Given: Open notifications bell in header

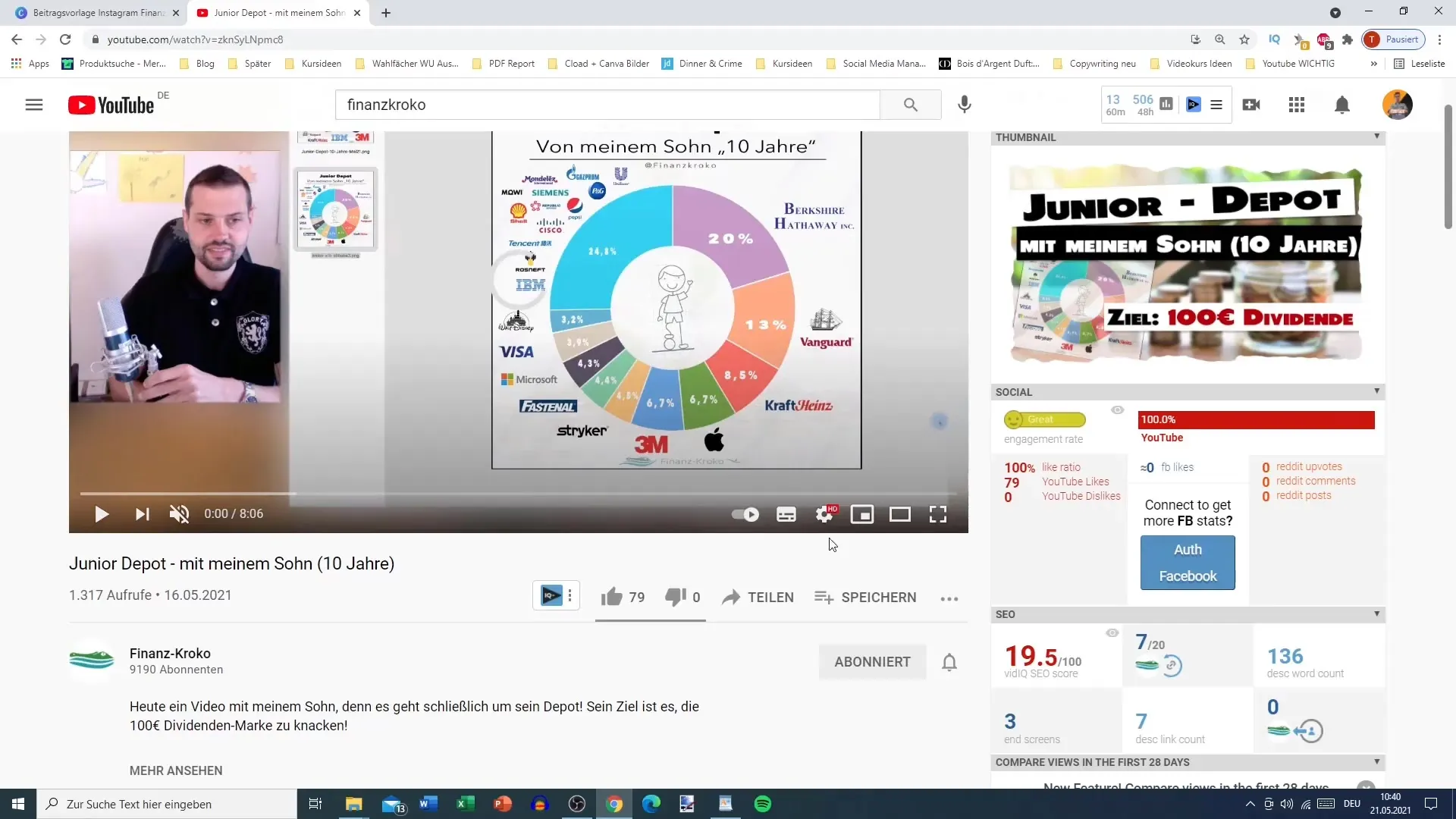Looking at the screenshot, I should [1342, 105].
